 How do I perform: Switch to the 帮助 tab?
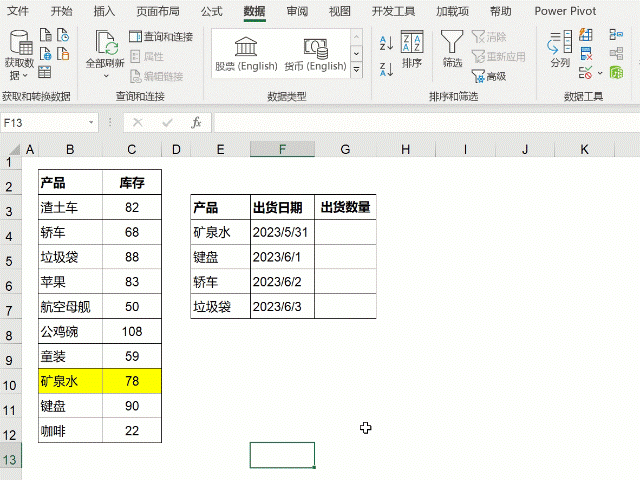point(500,11)
